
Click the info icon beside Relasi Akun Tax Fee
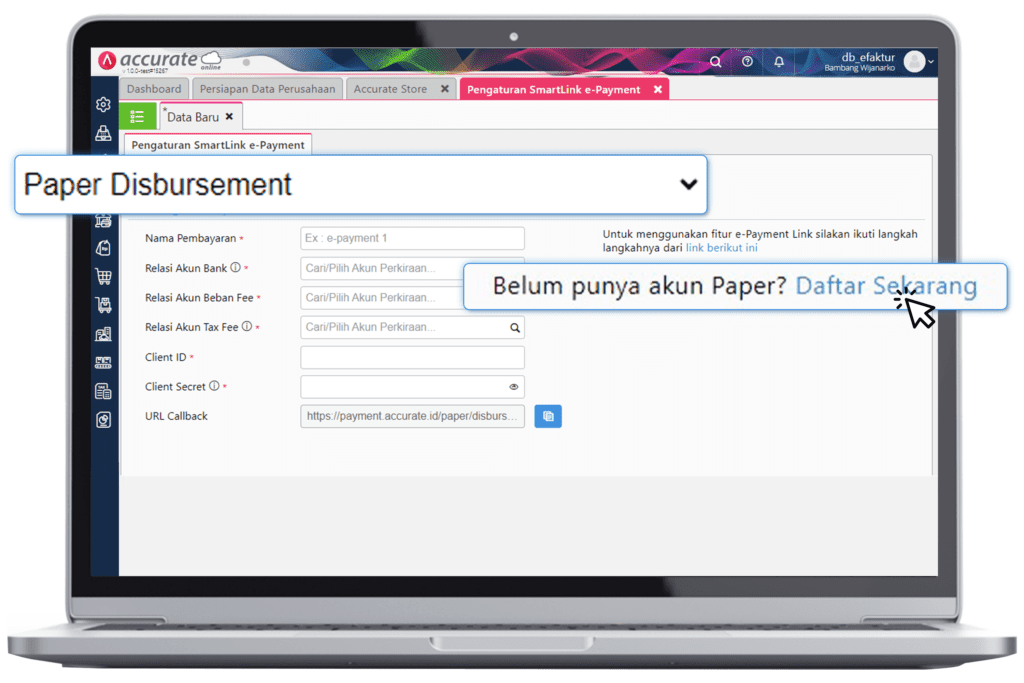(x=247, y=326)
